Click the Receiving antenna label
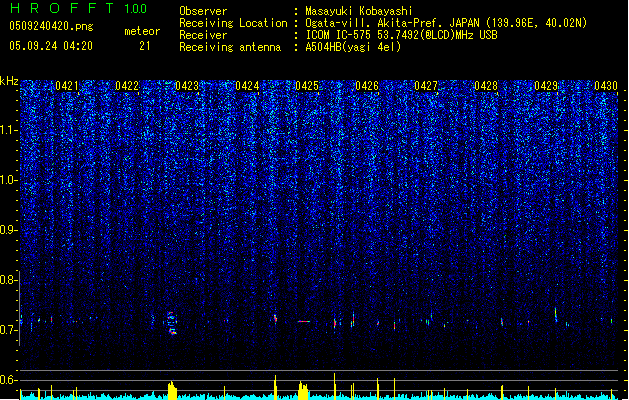Screen dimensions: 629x400 coord(230,47)
